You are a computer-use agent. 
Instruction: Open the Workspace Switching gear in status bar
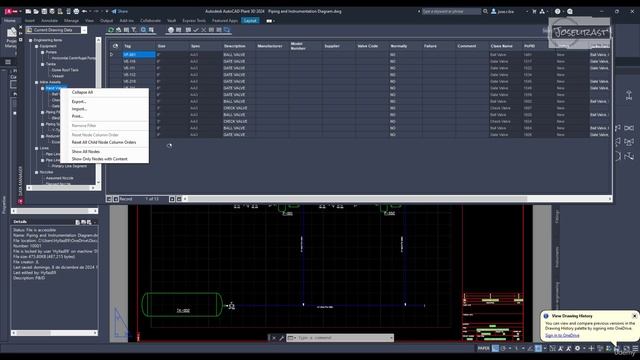coord(577,349)
